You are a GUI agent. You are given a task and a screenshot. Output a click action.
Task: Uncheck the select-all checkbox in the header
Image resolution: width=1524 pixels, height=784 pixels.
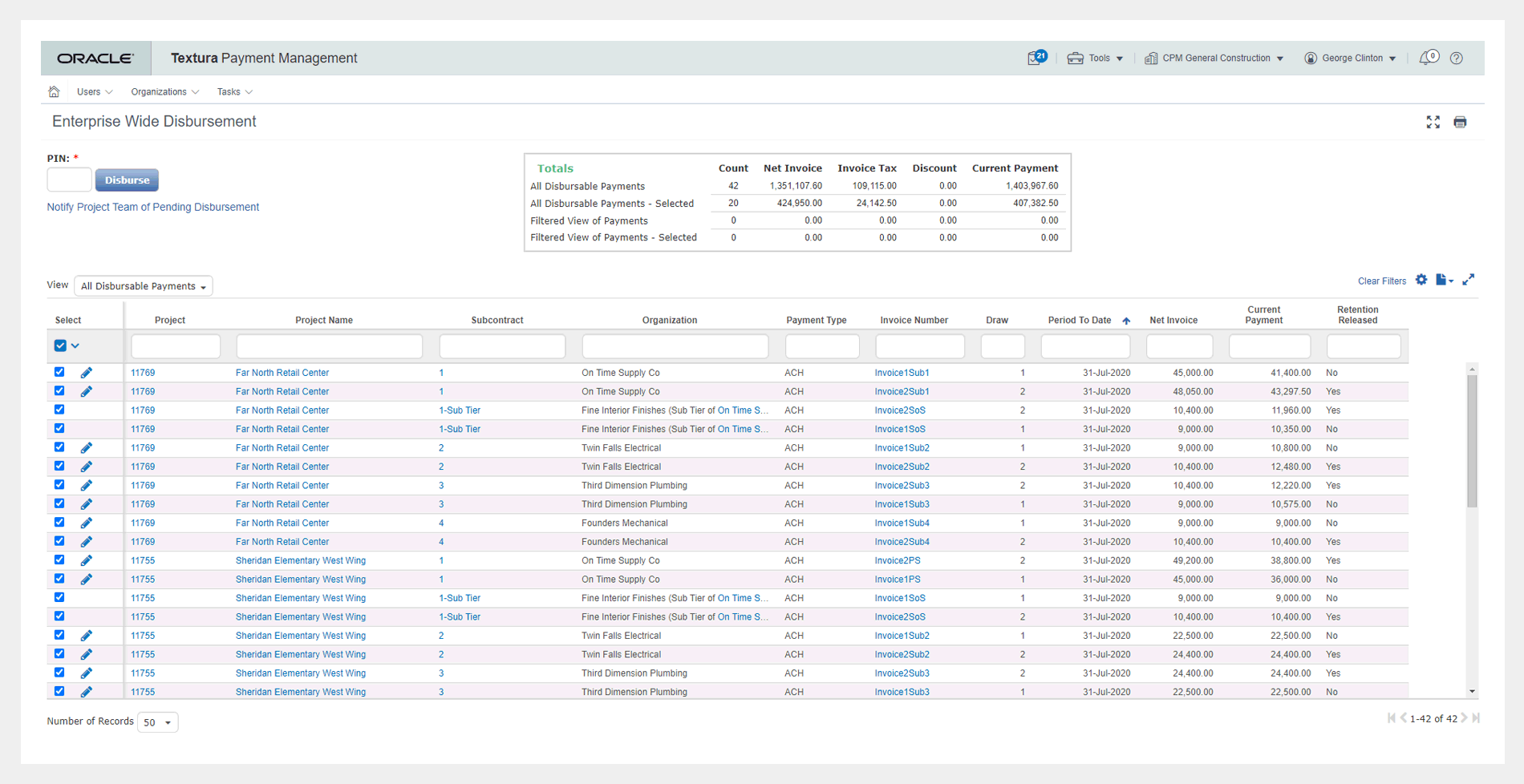click(59, 345)
